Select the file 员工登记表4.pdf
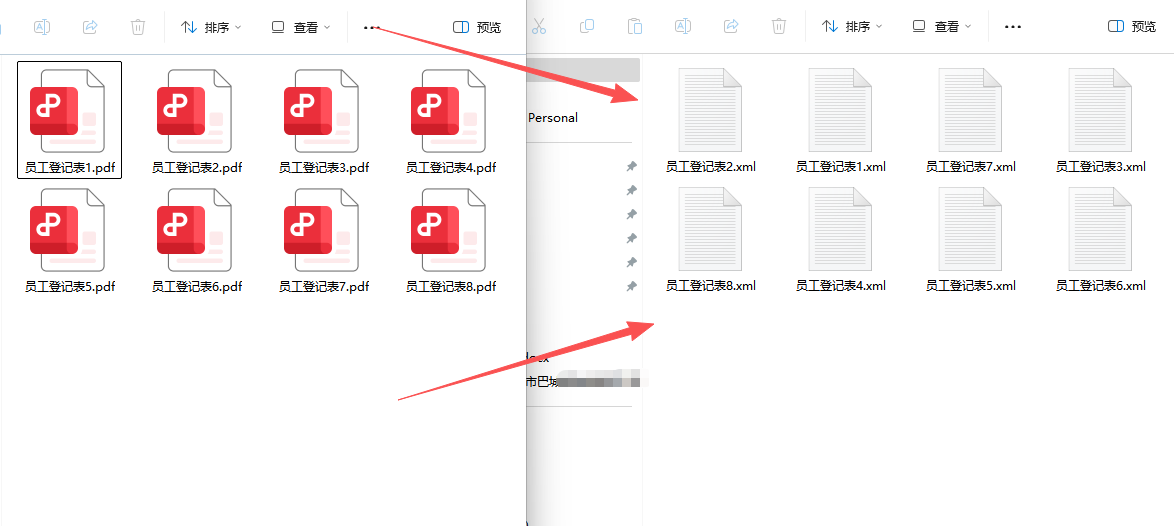 tap(451, 120)
